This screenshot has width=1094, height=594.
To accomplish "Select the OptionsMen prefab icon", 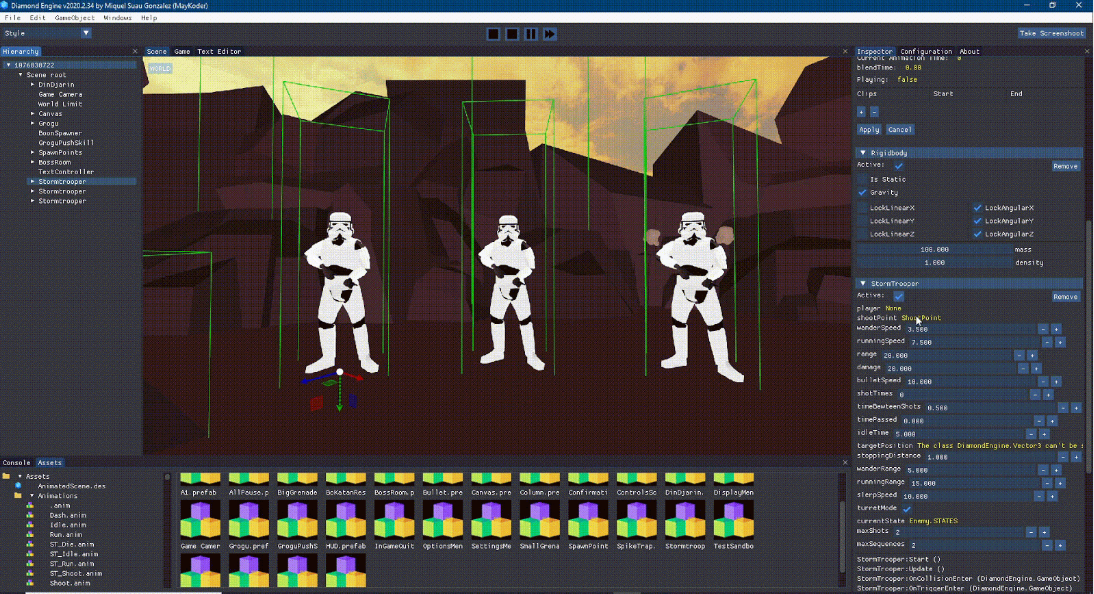I will click(x=443, y=520).
